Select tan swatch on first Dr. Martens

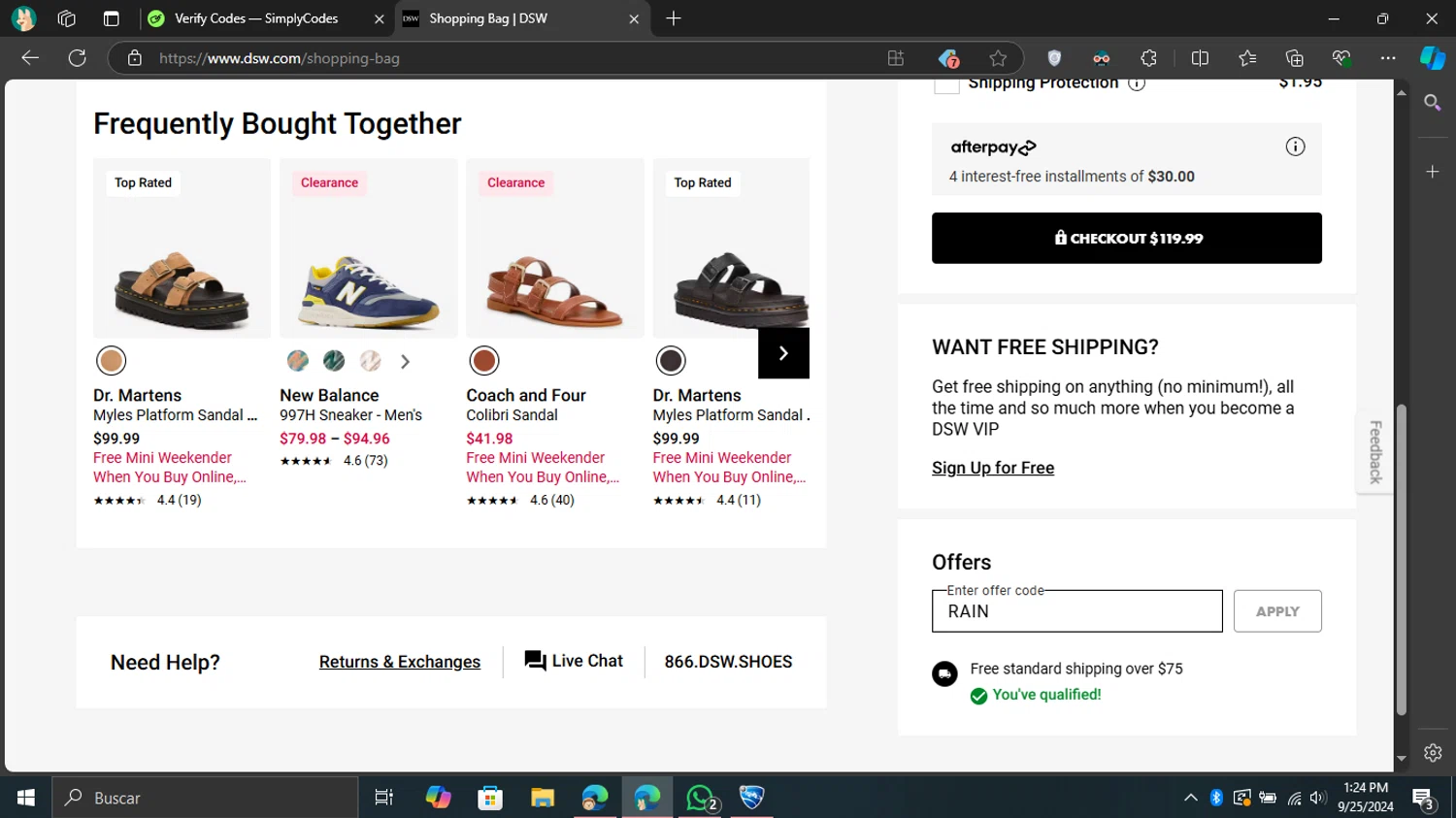click(x=112, y=361)
